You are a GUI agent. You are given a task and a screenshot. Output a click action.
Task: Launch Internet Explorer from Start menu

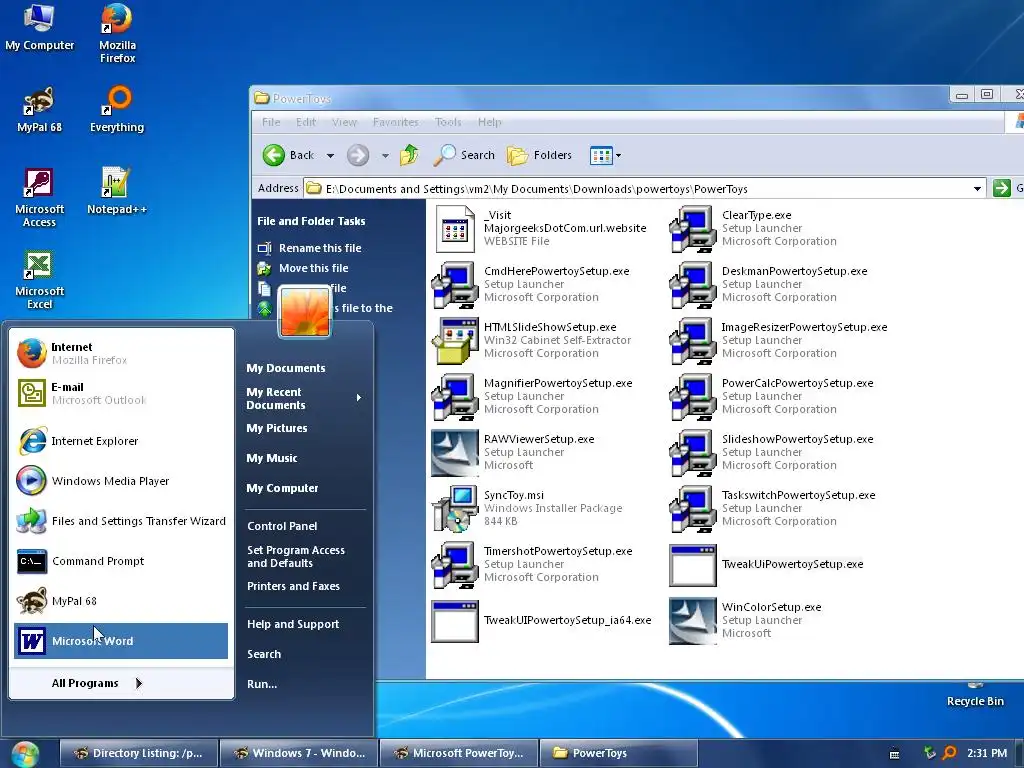pos(121,441)
